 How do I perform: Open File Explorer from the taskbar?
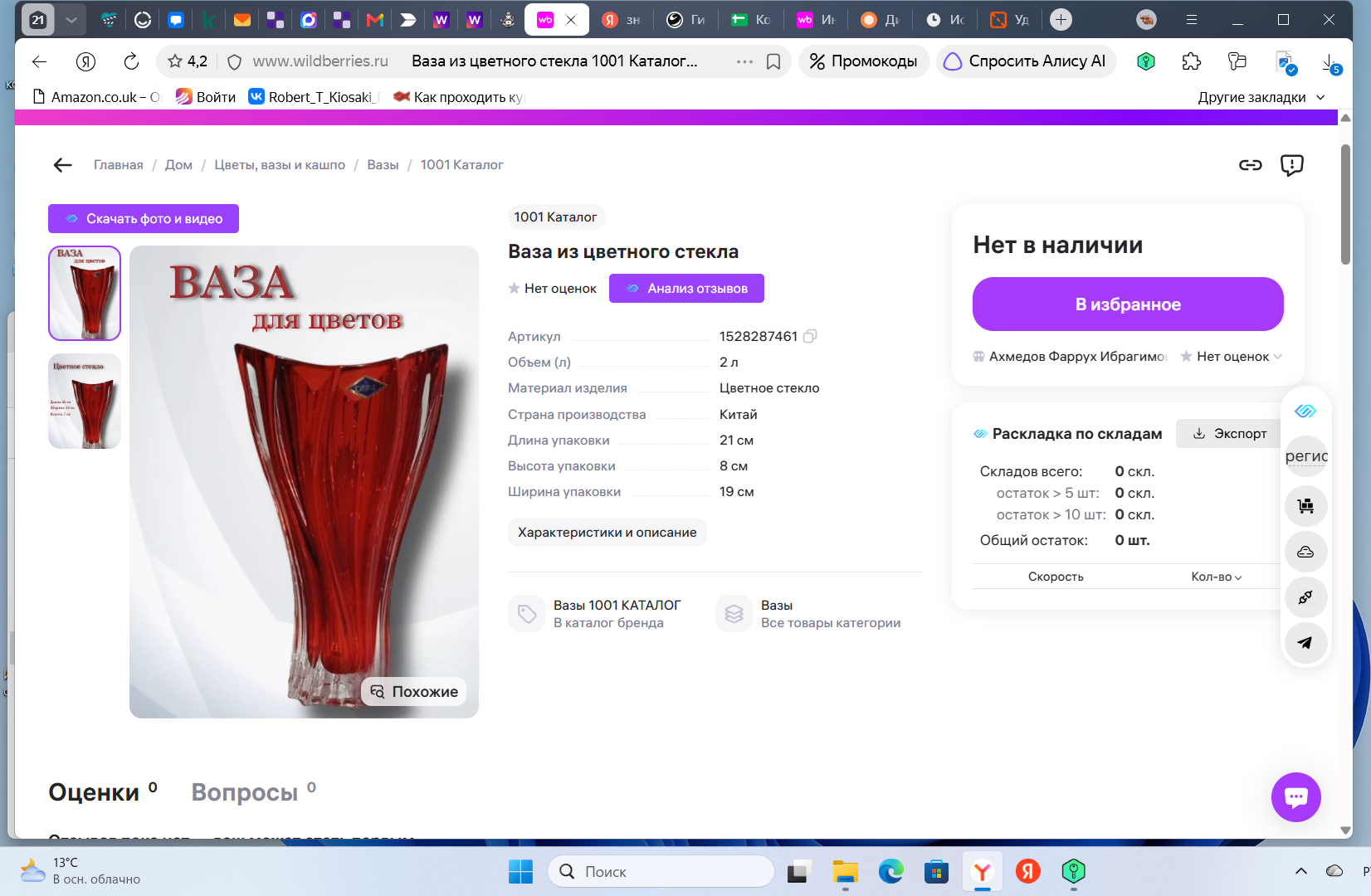pyautogui.click(x=845, y=872)
